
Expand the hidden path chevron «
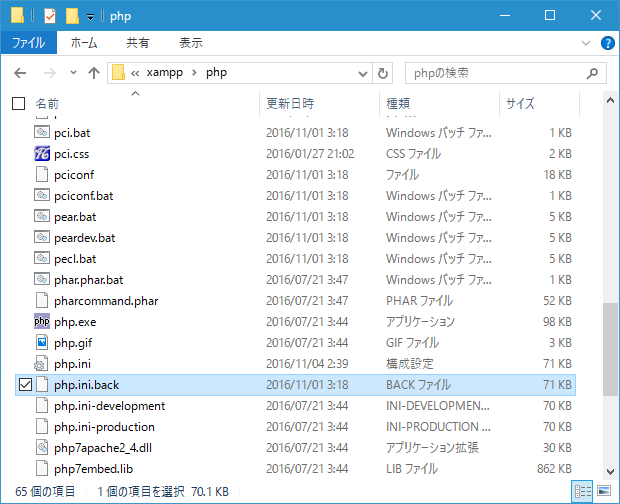[135, 73]
